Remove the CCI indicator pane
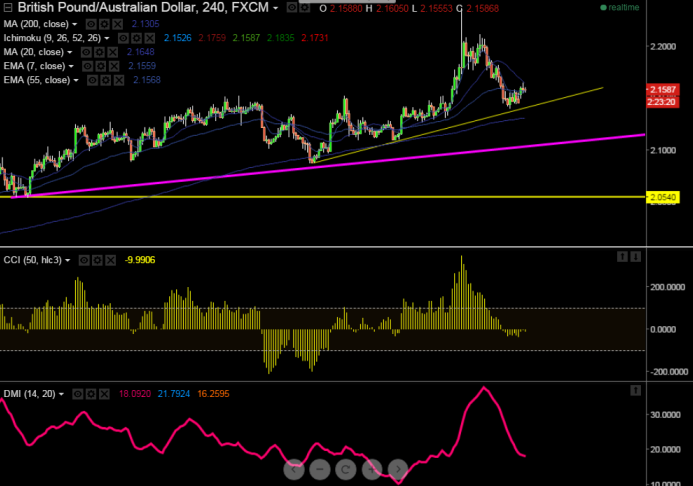Screen dimensions: 693x486 pyautogui.click(x=110, y=260)
